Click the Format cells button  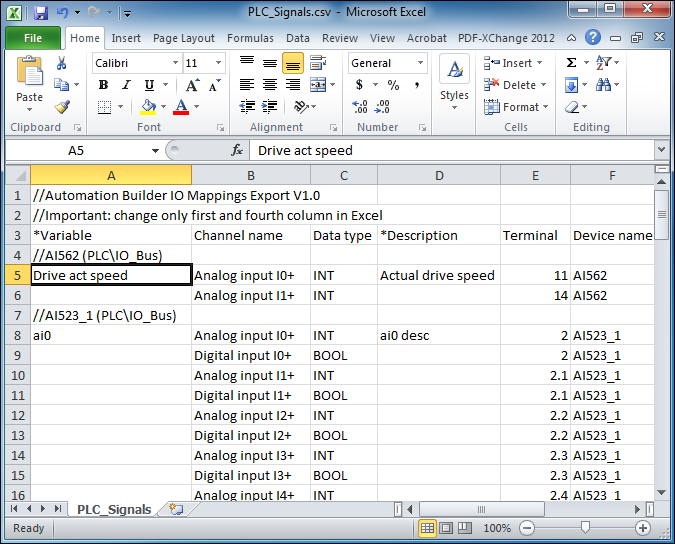pos(516,106)
